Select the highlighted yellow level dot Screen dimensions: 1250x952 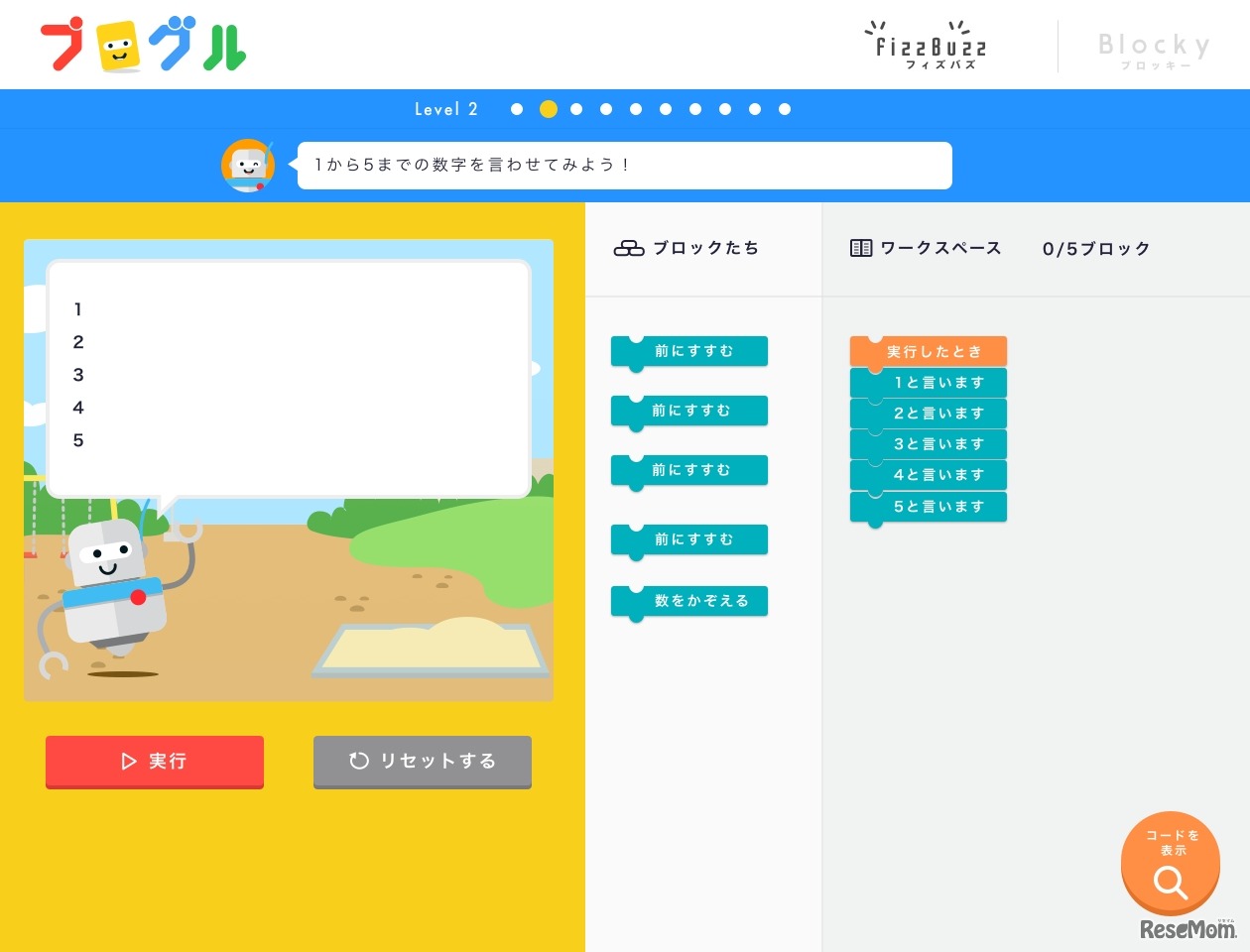coord(548,109)
